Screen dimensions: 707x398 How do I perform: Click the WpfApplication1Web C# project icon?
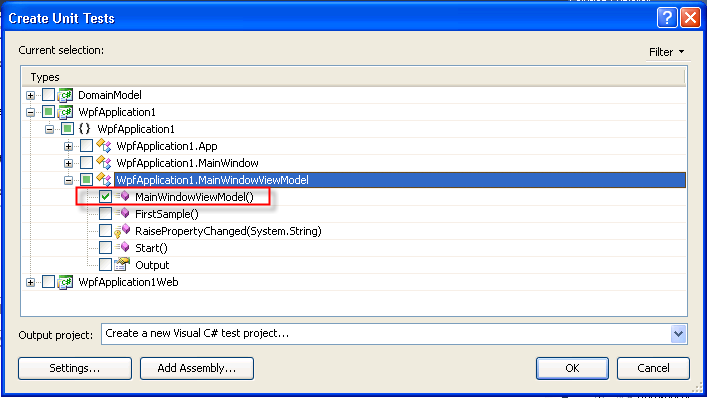click(x=65, y=282)
